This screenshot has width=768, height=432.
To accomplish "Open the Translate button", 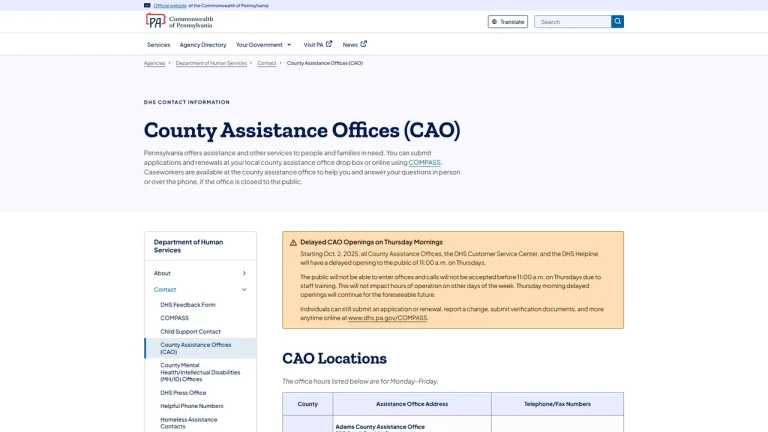I will (507, 22).
